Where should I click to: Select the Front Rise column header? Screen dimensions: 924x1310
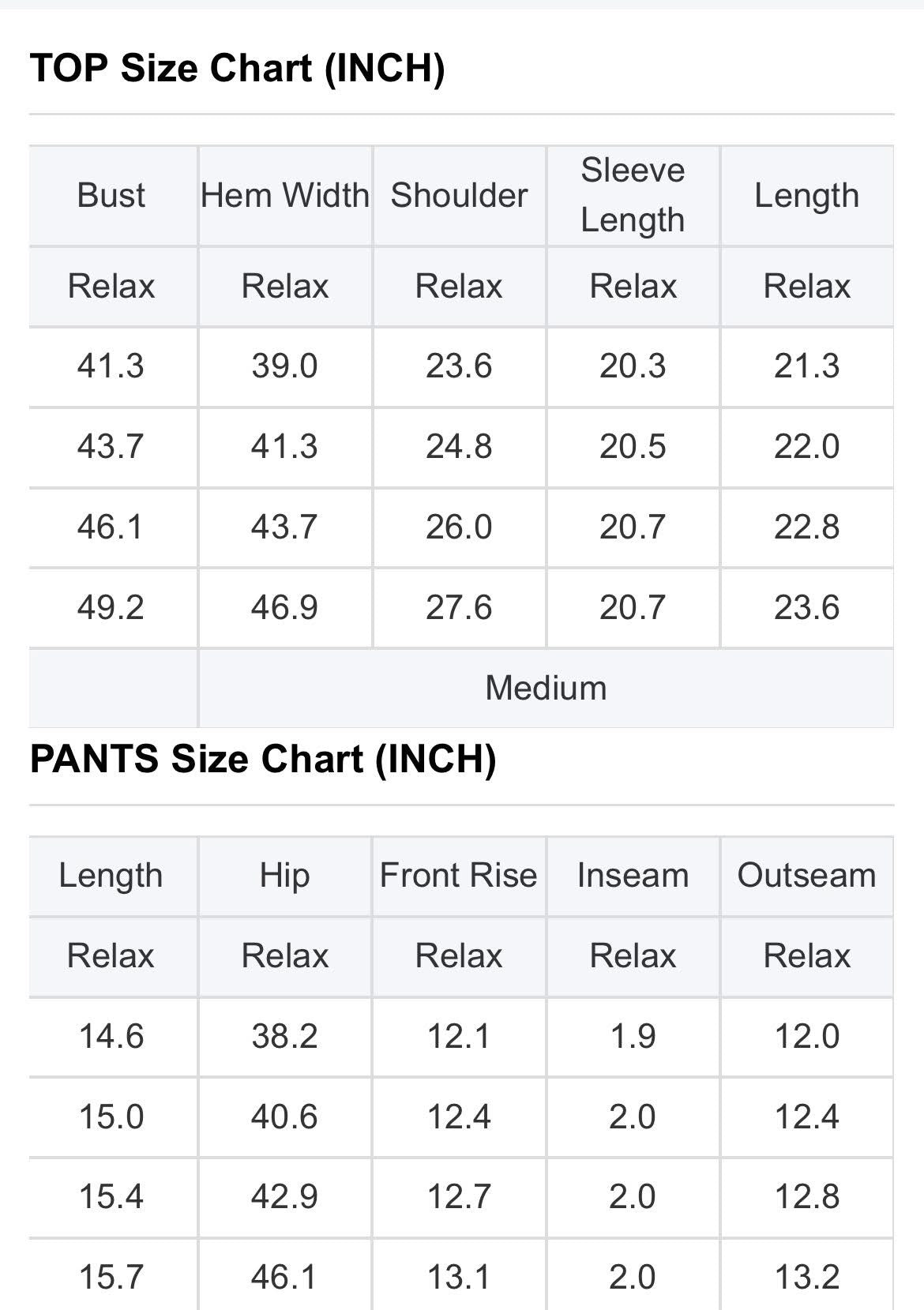[x=459, y=876]
